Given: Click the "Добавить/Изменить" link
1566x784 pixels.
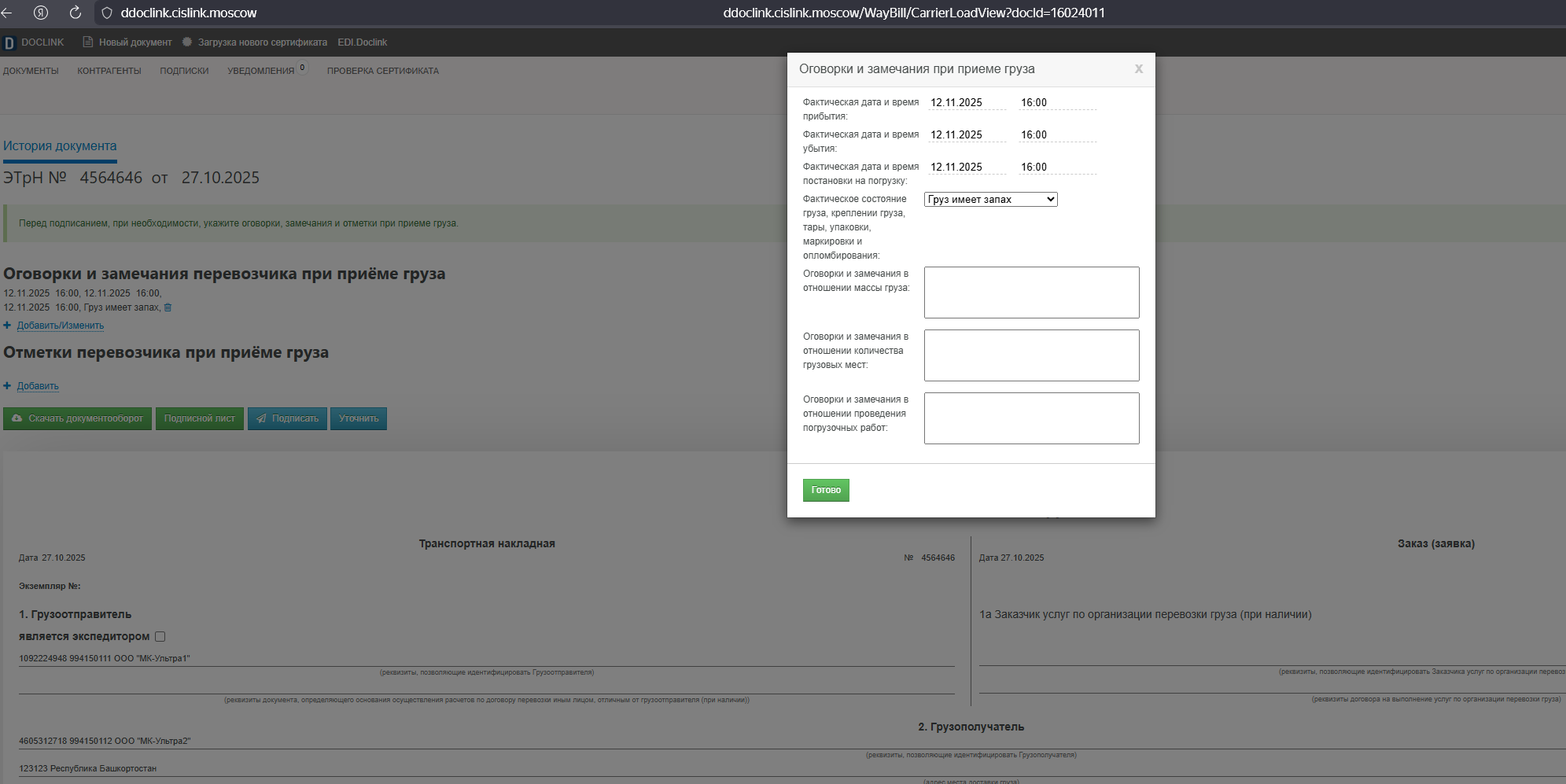Looking at the screenshot, I should pyautogui.click(x=61, y=326).
